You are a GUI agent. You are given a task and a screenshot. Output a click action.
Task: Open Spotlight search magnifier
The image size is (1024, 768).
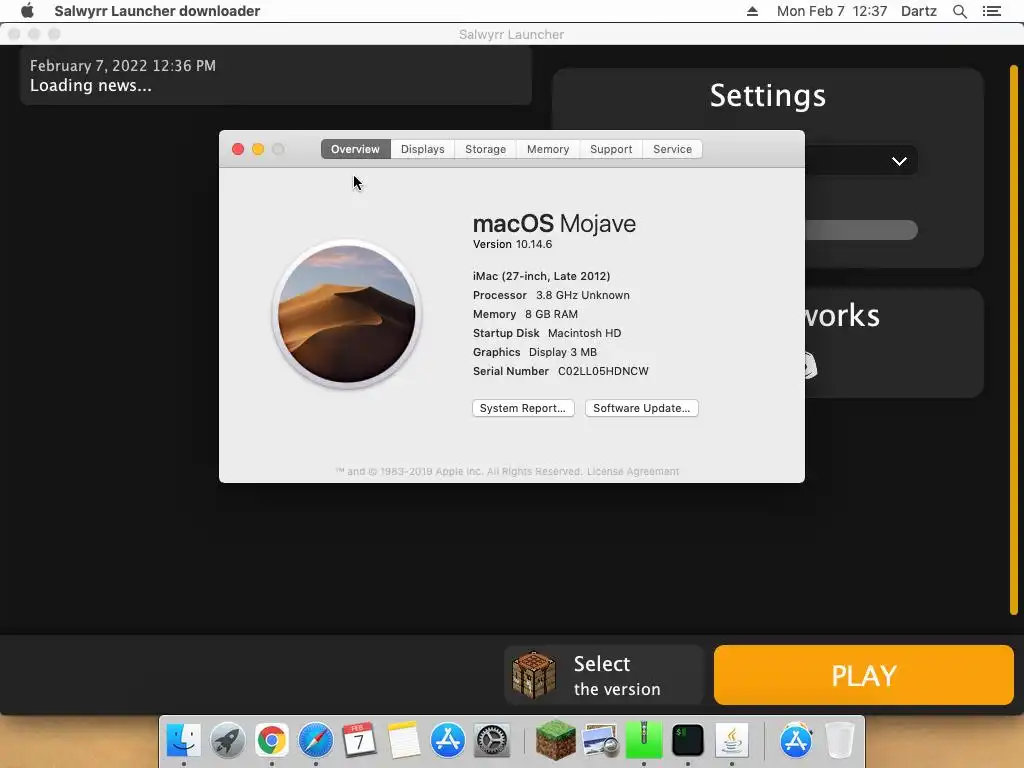click(959, 11)
